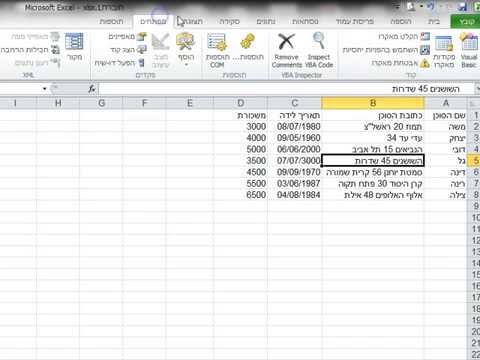Viewport: 480px width, 360px height.
Task: Open the Macros (פקודות מאקרו) list
Action: [444, 51]
